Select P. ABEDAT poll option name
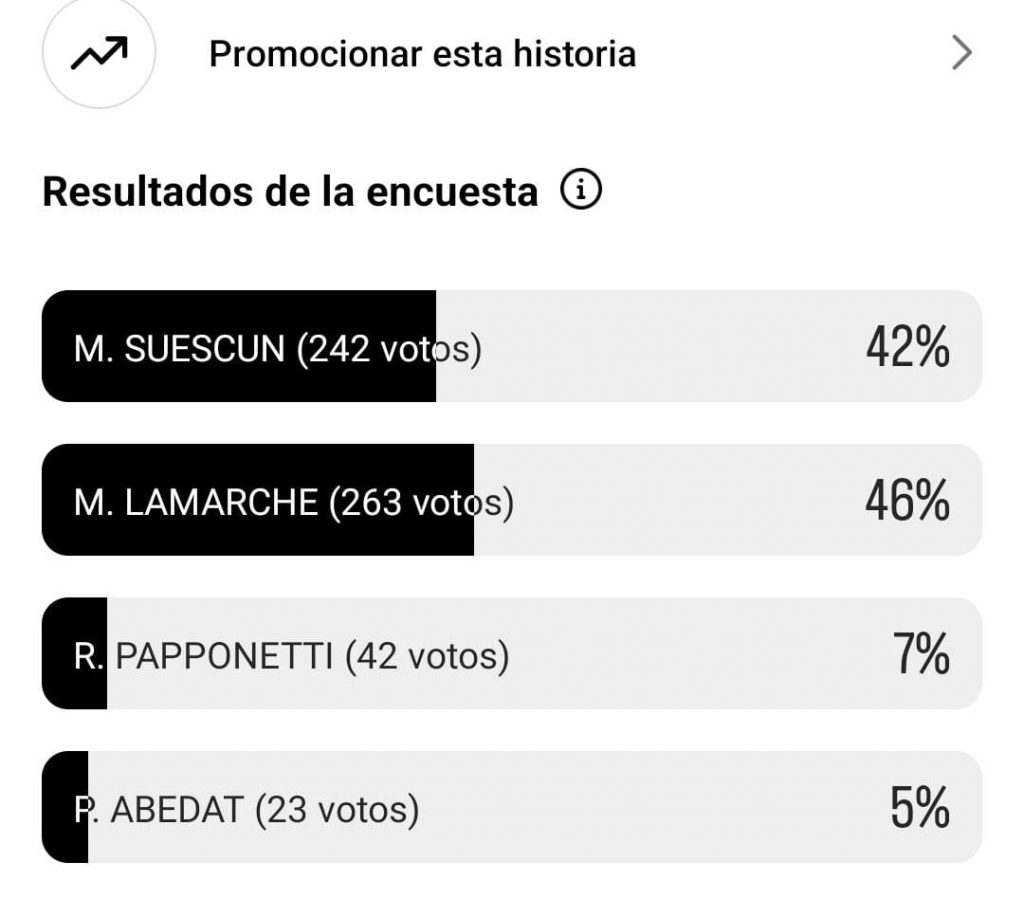This screenshot has height=899, width=1024. [x=160, y=809]
